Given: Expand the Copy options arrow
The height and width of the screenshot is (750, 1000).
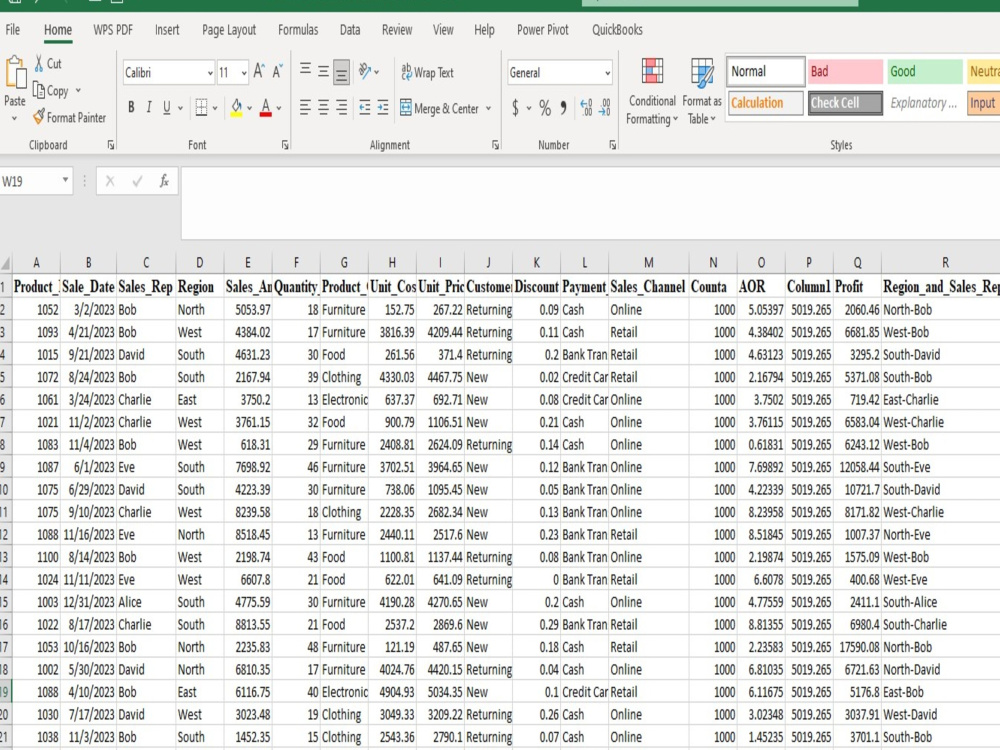Looking at the screenshot, I should point(78,91).
